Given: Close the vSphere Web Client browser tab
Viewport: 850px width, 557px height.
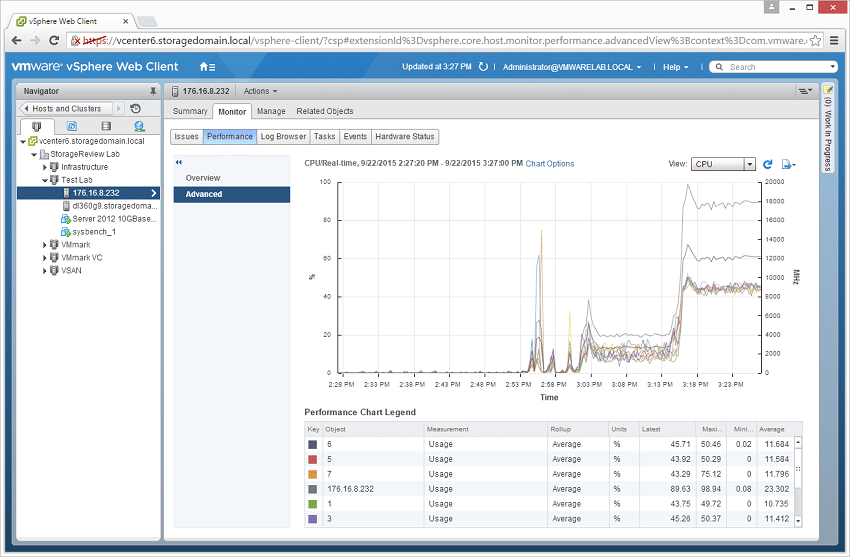Looking at the screenshot, I should (125, 21).
